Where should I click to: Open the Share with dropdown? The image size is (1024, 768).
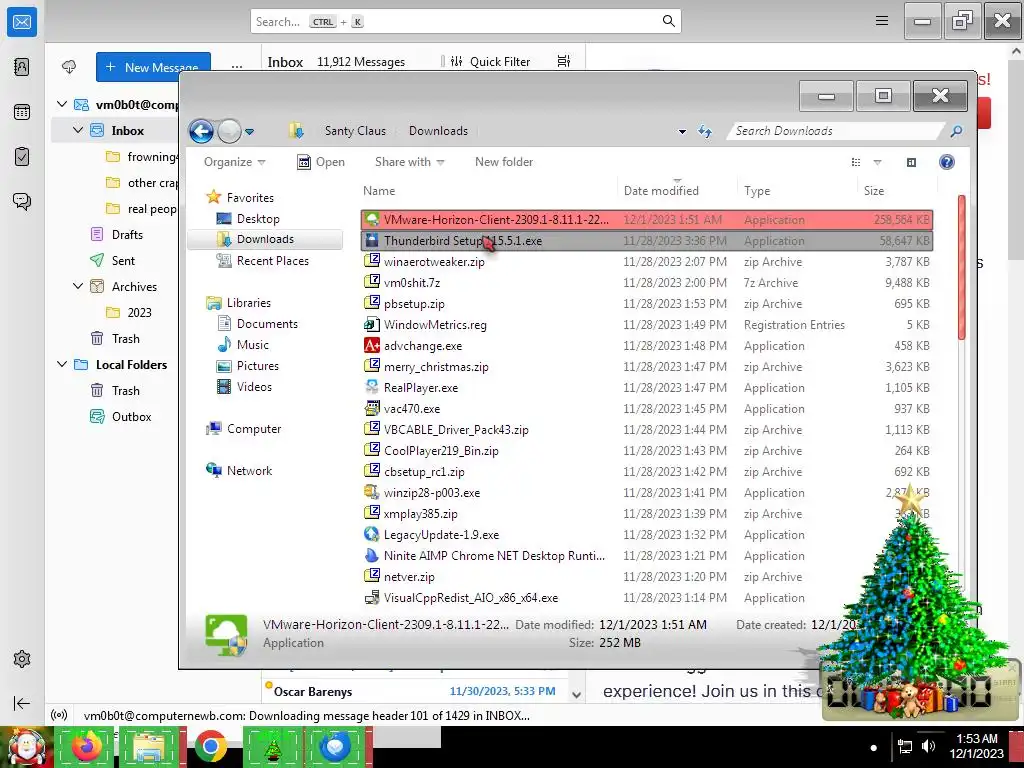click(409, 162)
